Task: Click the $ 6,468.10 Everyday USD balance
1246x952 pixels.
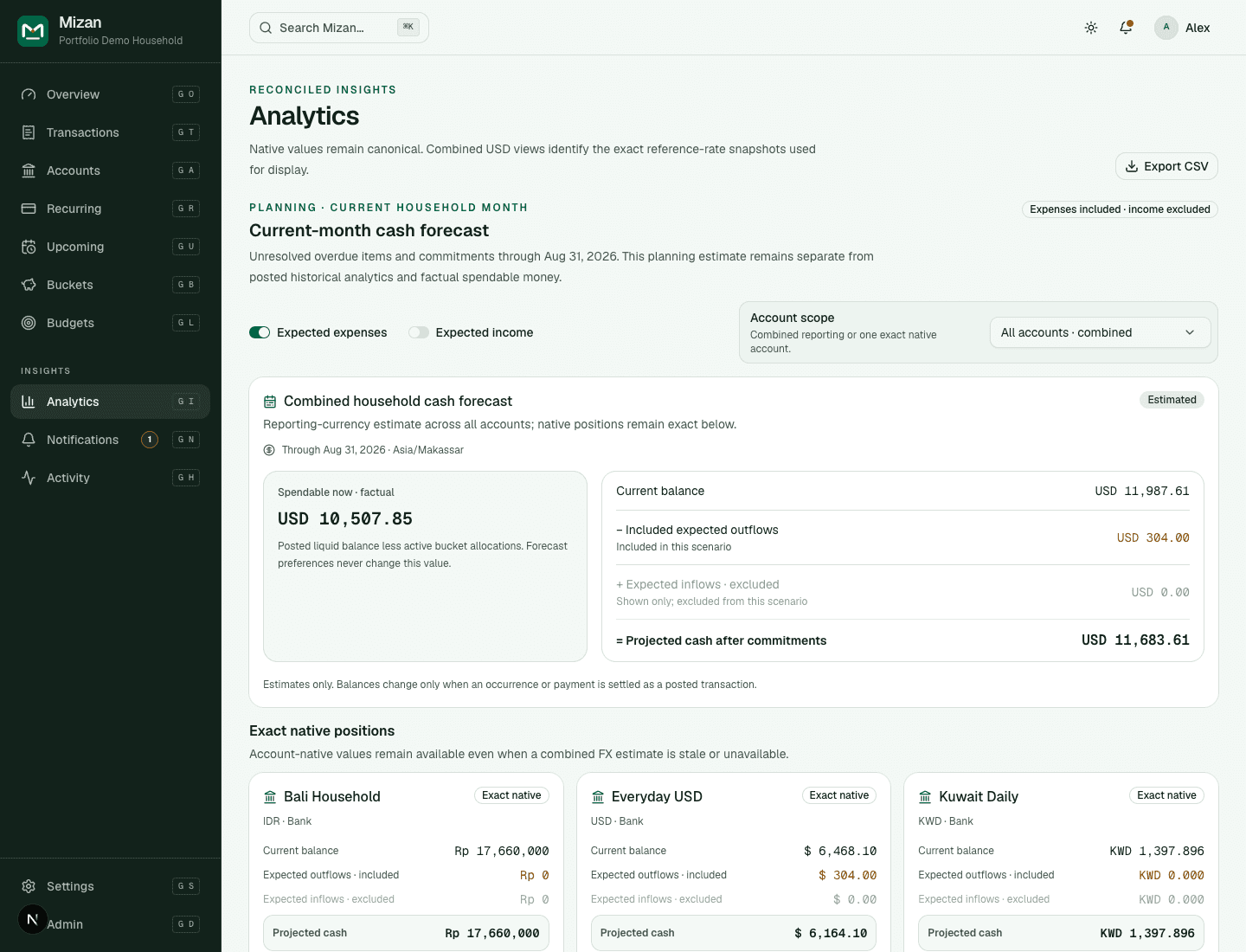Action: coord(840,851)
